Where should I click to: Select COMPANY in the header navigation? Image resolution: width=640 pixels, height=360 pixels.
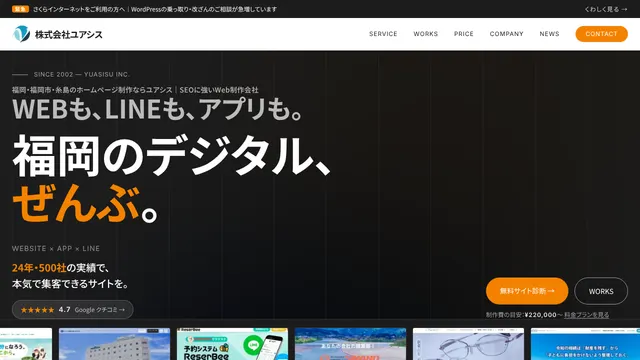coord(507,34)
